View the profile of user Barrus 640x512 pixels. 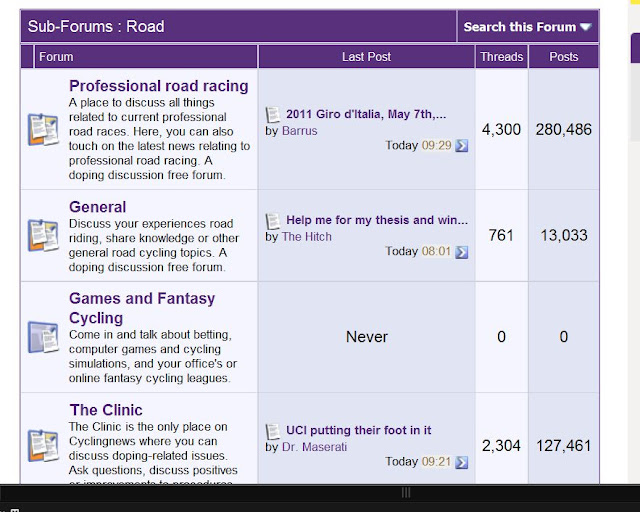click(300, 131)
